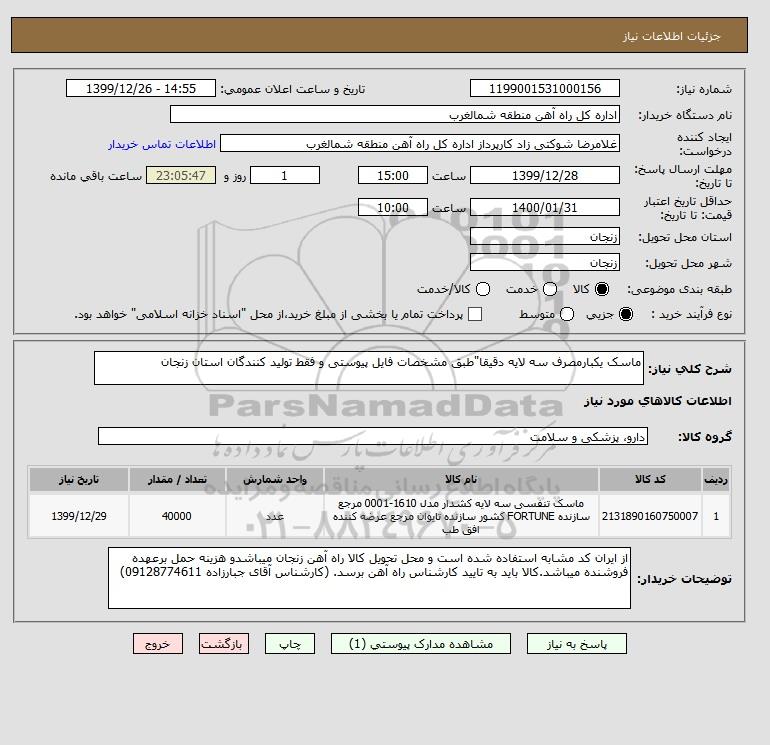Toggle the اسناد خزانه اسلامی payment checkbox
Screen dimensions: 770x745
tap(475, 314)
